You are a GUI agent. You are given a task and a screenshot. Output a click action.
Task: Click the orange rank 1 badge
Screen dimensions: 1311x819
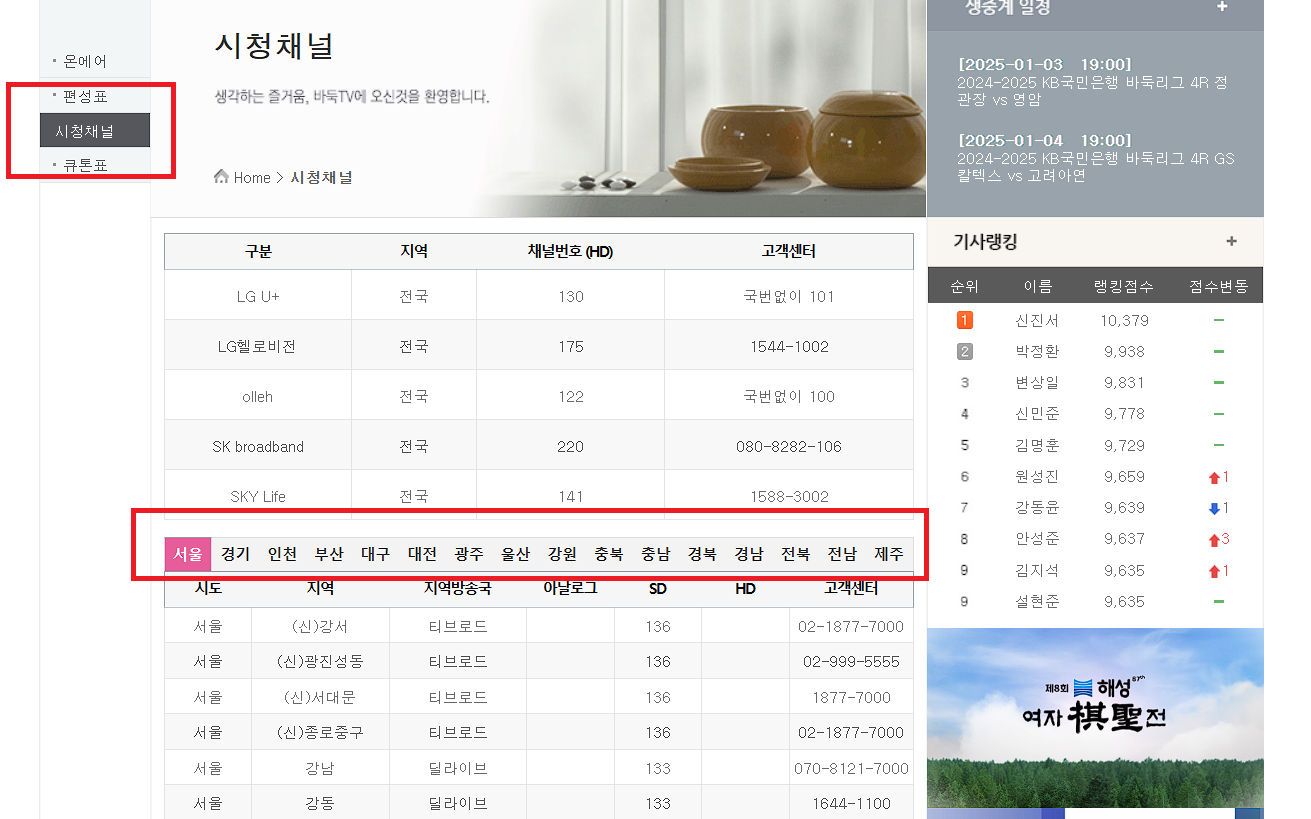(965, 319)
